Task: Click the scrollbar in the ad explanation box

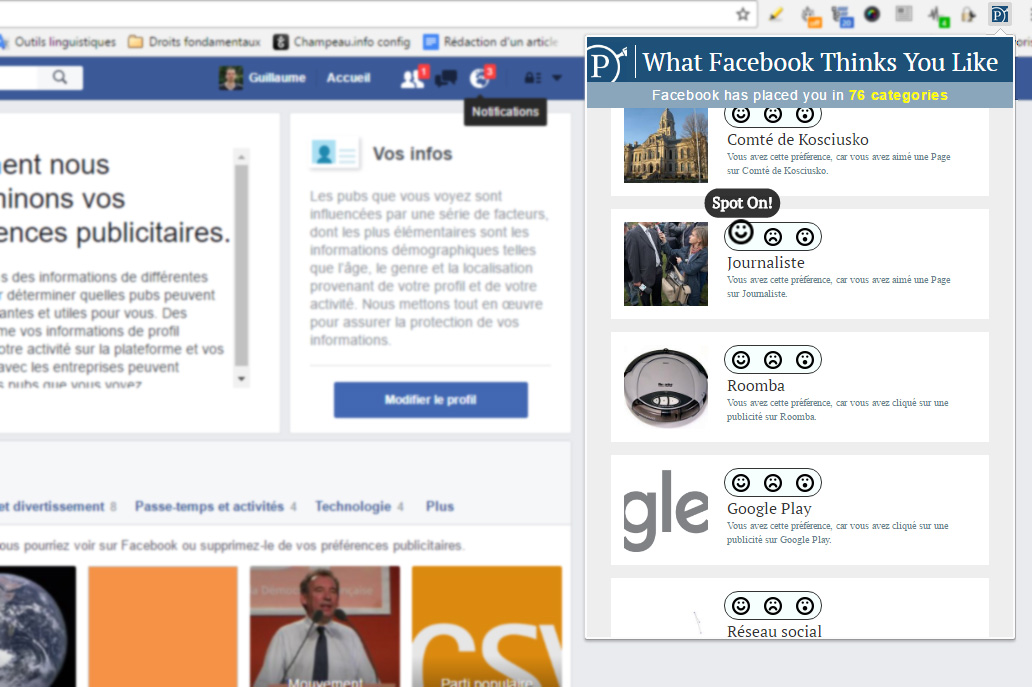Action: pos(241,265)
